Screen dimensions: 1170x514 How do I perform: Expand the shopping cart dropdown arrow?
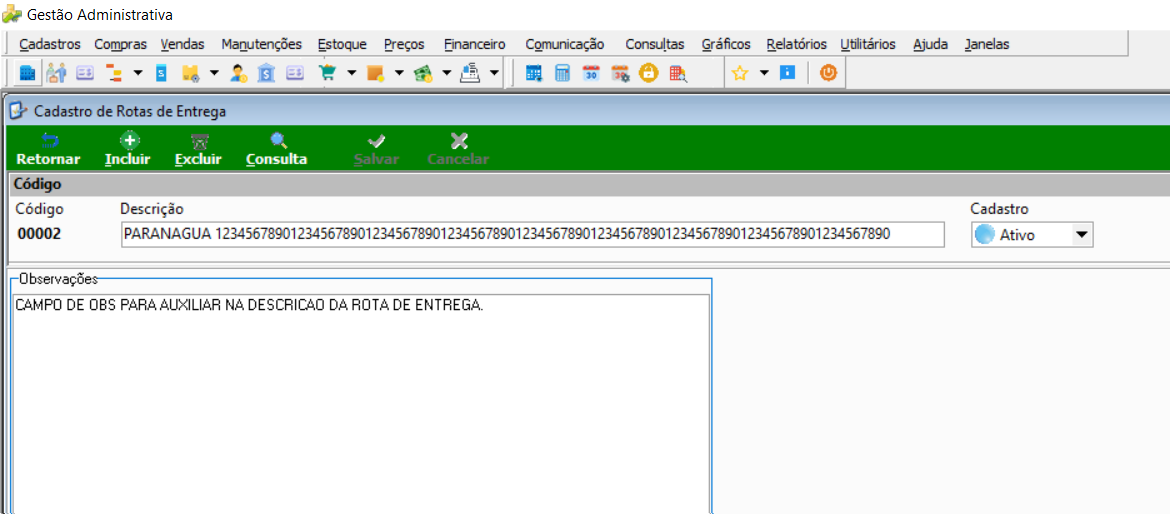[x=351, y=73]
